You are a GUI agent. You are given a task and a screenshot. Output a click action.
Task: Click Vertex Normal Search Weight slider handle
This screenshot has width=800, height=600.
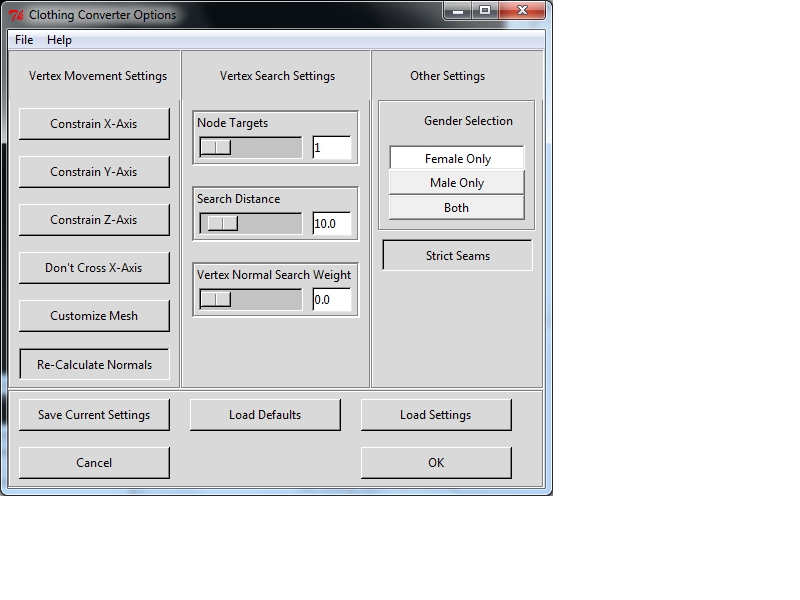[x=216, y=299]
